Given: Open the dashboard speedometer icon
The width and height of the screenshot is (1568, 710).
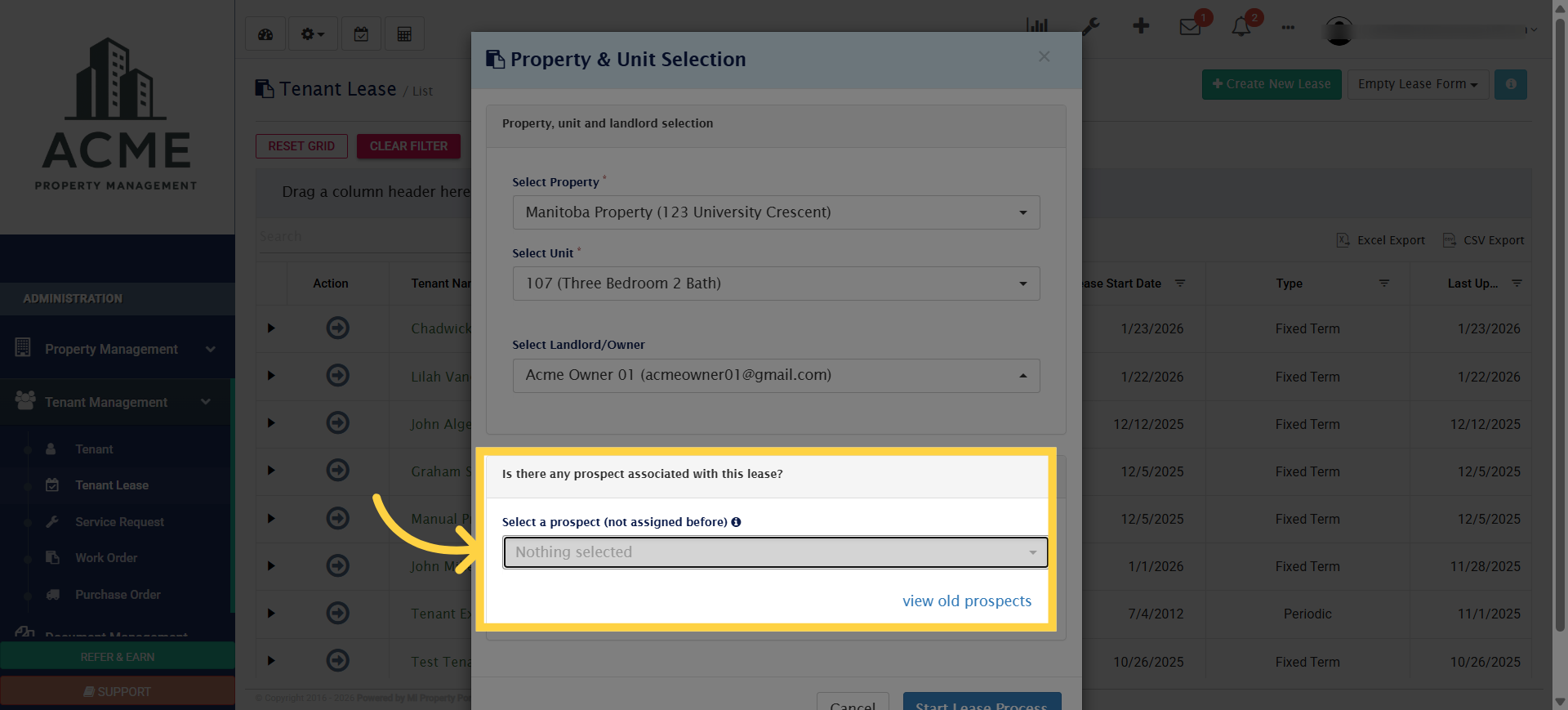Looking at the screenshot, I should point(265,33).
